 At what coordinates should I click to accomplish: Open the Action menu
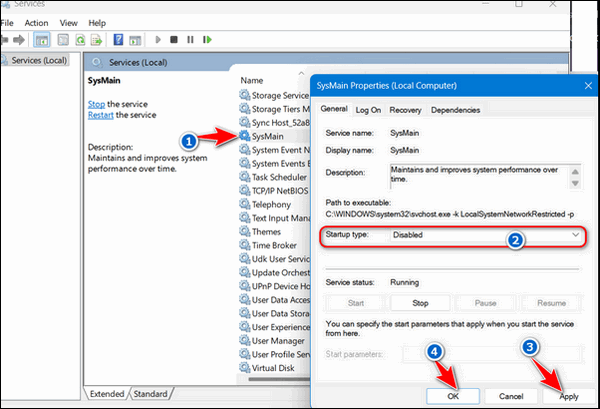36,23
